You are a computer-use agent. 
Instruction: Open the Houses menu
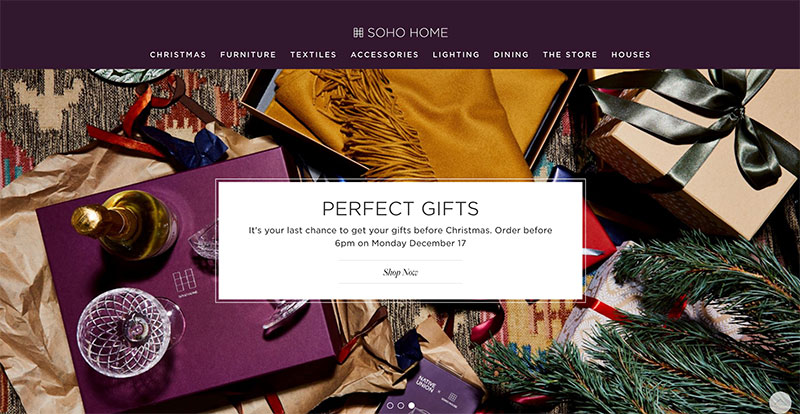pyautogui.click(x=631, y=55)
